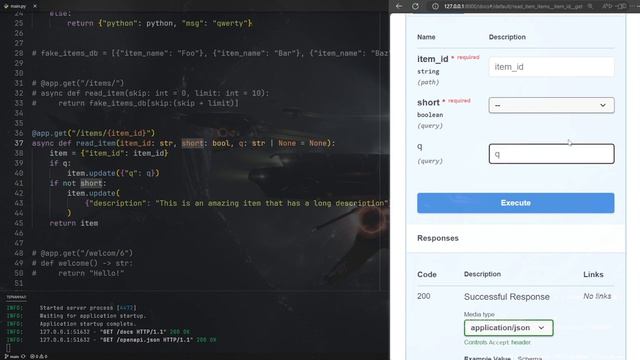Screen dimensions: 640x360
Task: Select the Example Value tab
Action: click(x=487, y=358)
